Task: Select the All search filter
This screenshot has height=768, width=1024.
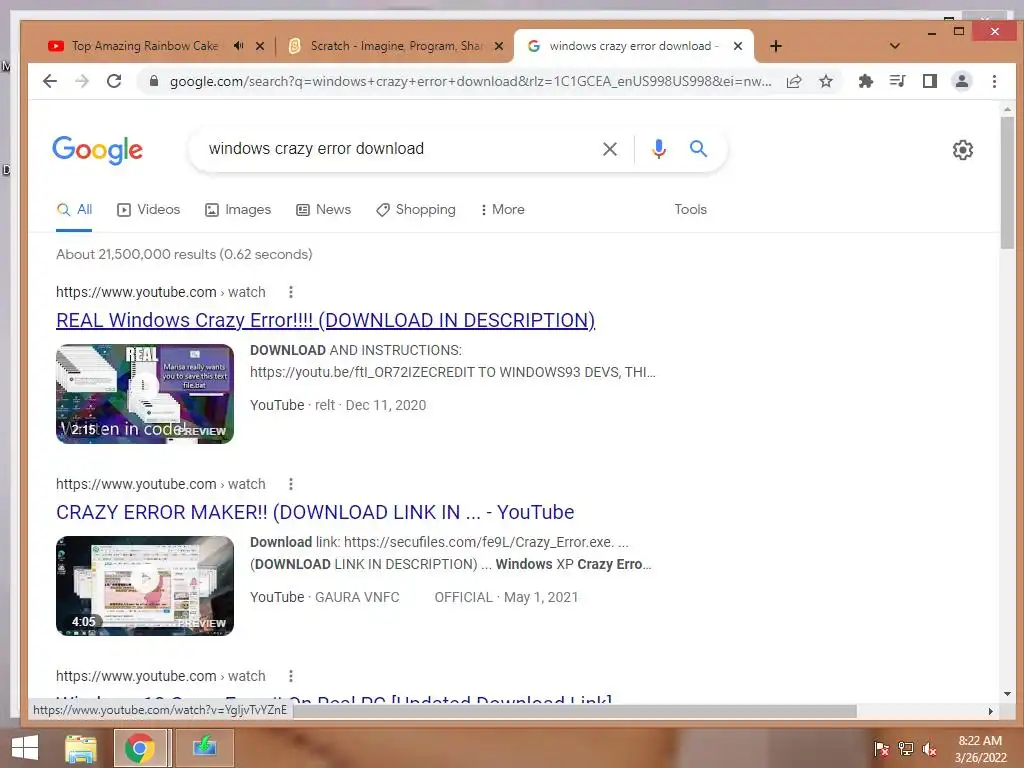Action: (74, 210)
